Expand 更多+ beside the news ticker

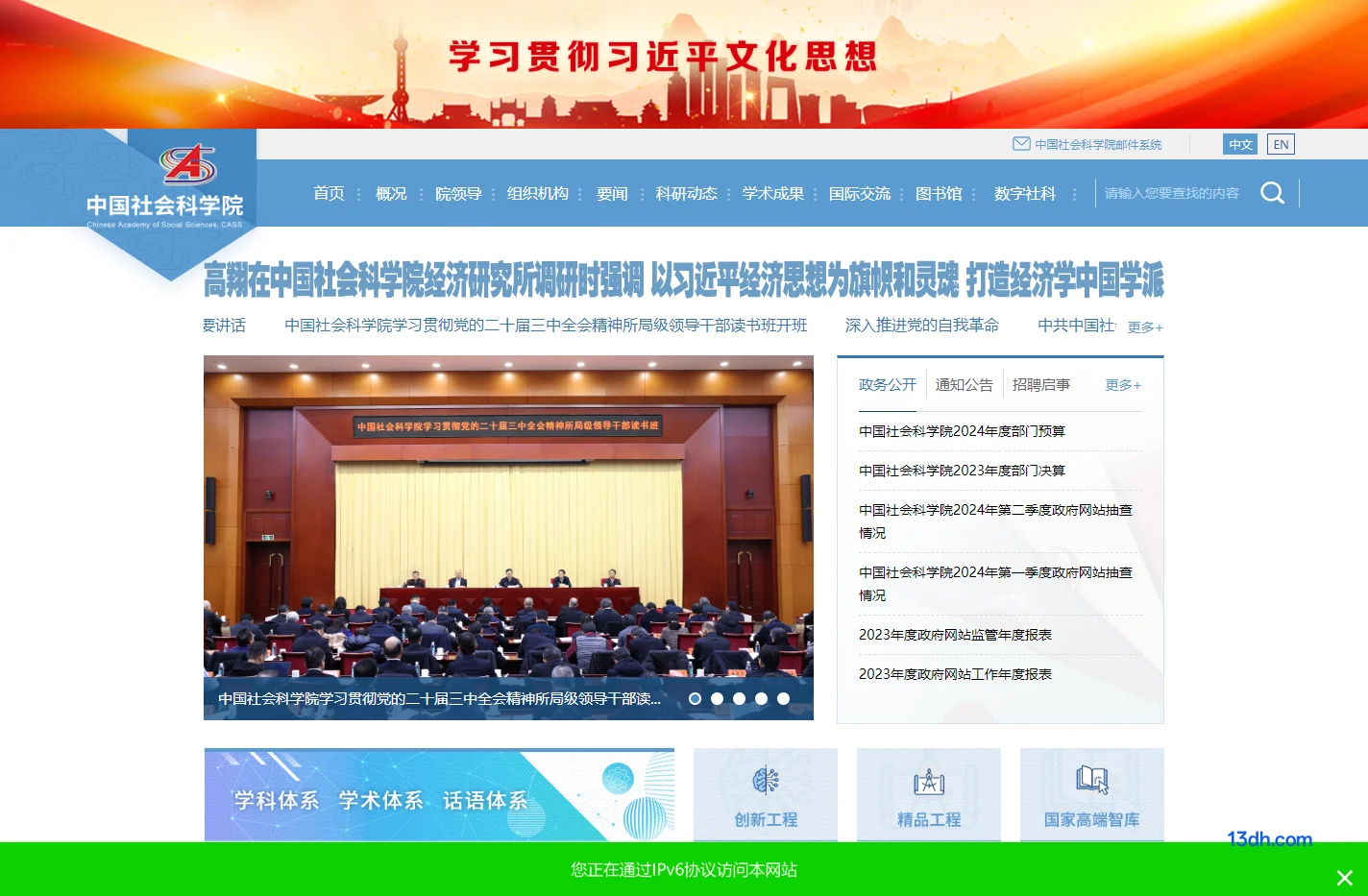coord(1145,327)
